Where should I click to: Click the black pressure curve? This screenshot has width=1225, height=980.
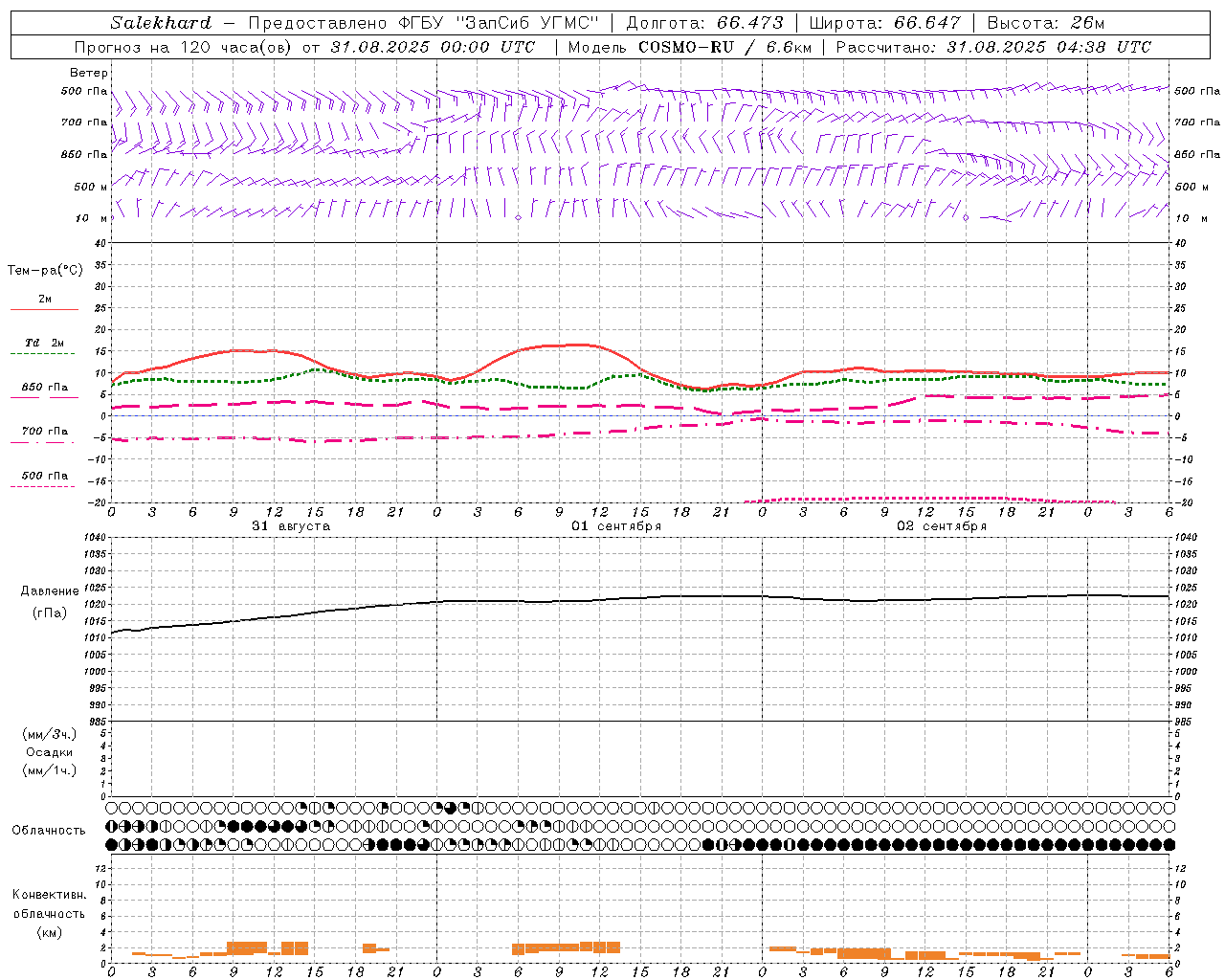[640, 600]
